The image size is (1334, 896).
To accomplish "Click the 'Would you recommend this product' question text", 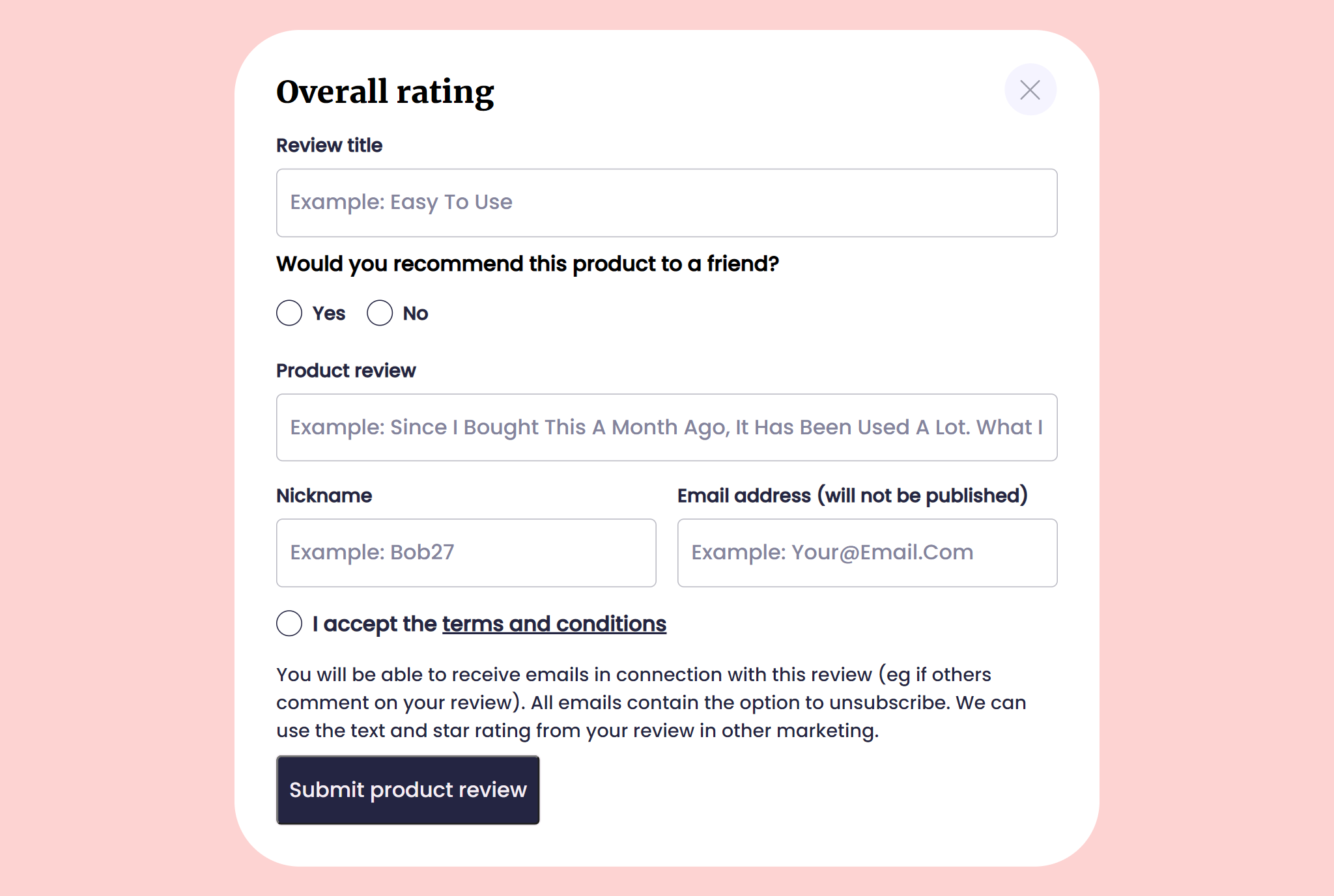I will pyautogui.click(x=528, y=264).
